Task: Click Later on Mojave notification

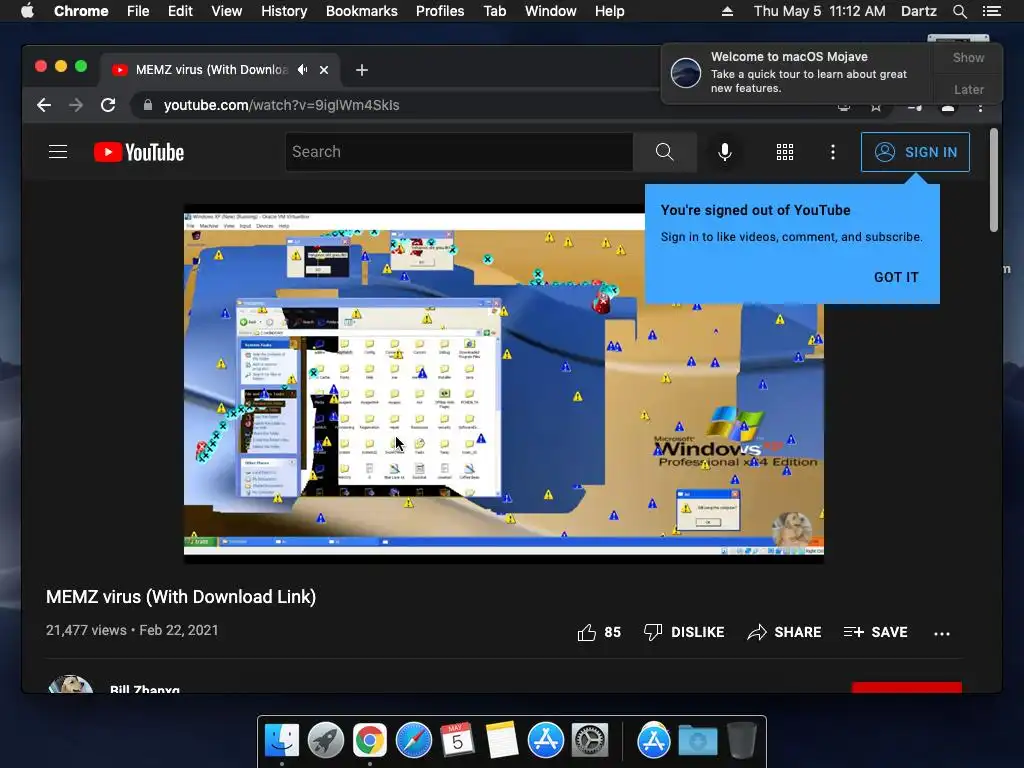Action: (x=968, y=89)
